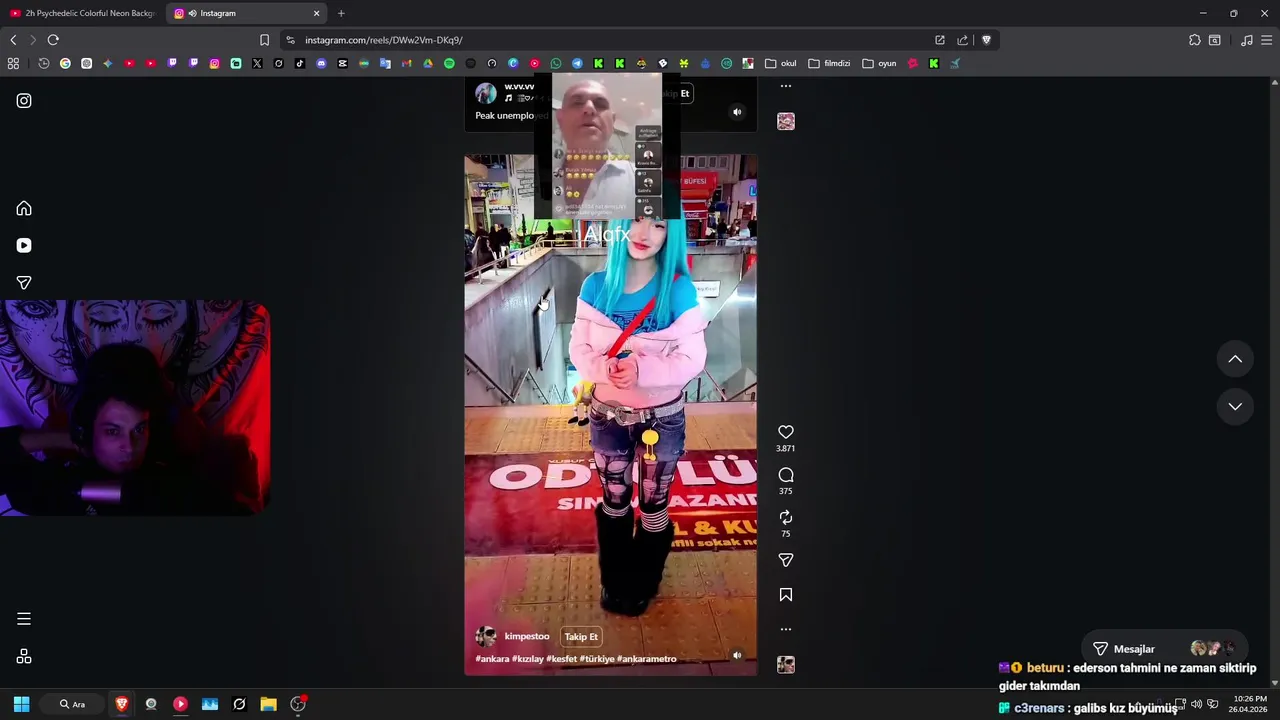Switch to the 2h Psychedelic YouTube tab

tap(82, 13)
